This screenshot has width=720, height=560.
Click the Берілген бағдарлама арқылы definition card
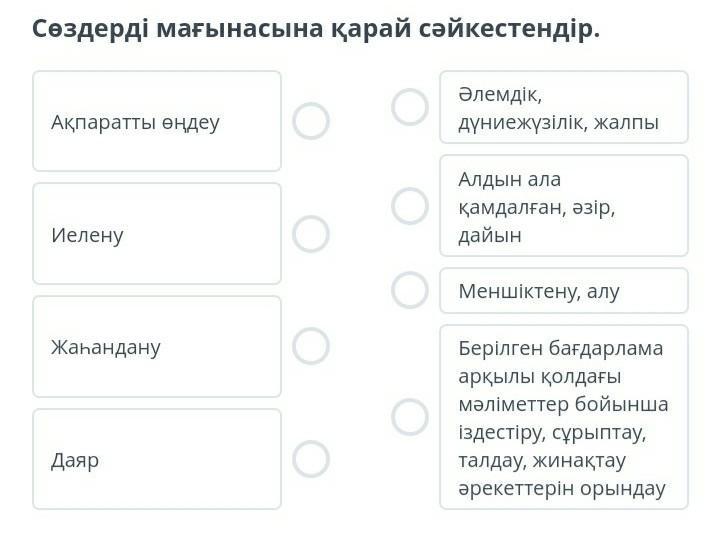(564, 417)
